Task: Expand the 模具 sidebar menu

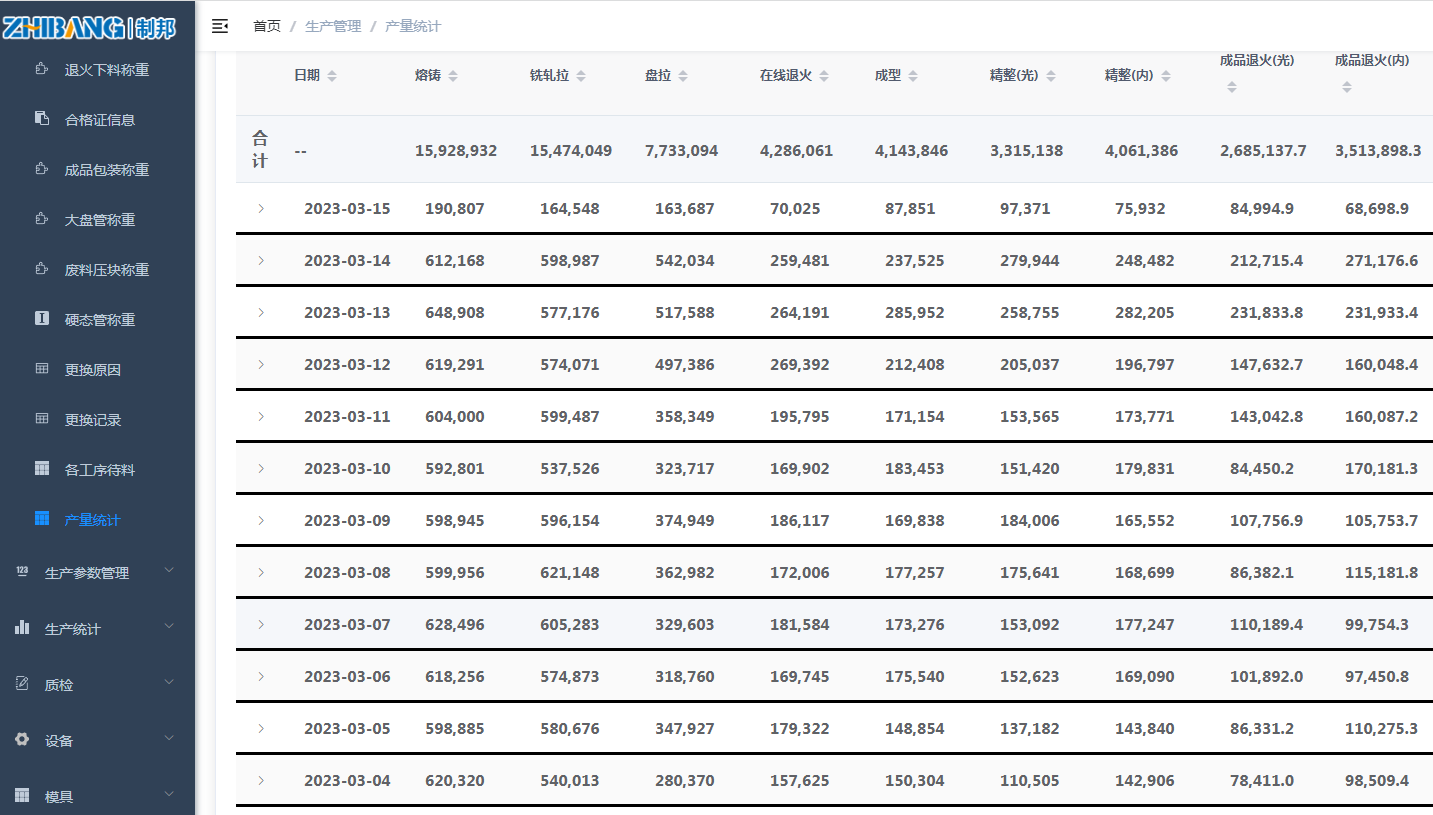Action: coord(97,797)
